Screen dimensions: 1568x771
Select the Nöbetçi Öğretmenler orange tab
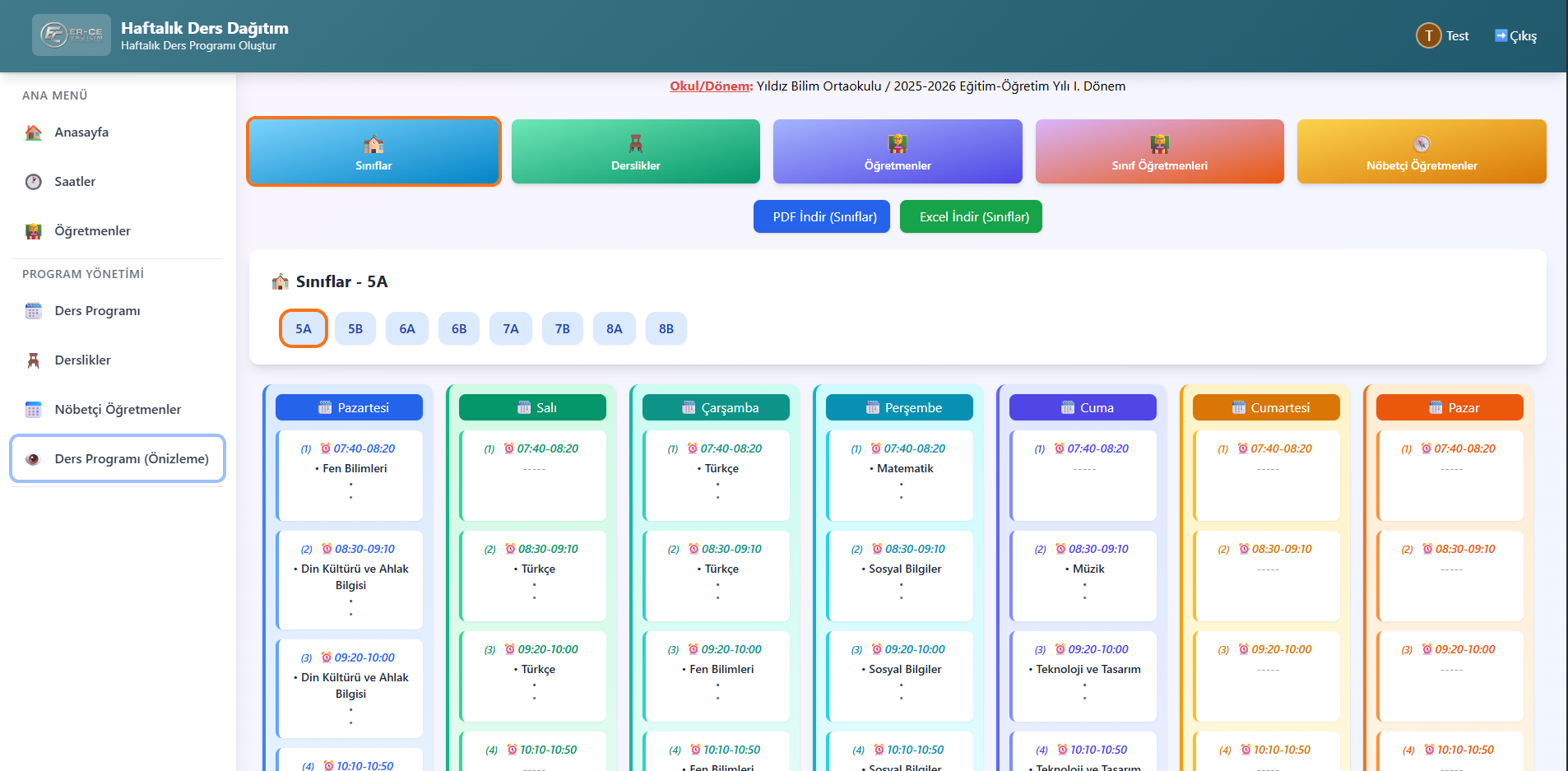[x=1421, y=151]
